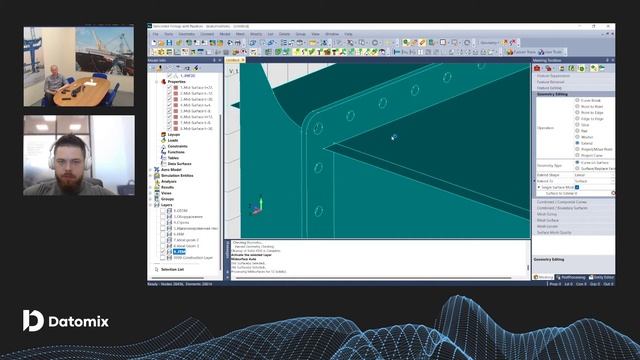
Task: Open the Geometry menu
Action: pyautogui.click(x=187, y=34)
